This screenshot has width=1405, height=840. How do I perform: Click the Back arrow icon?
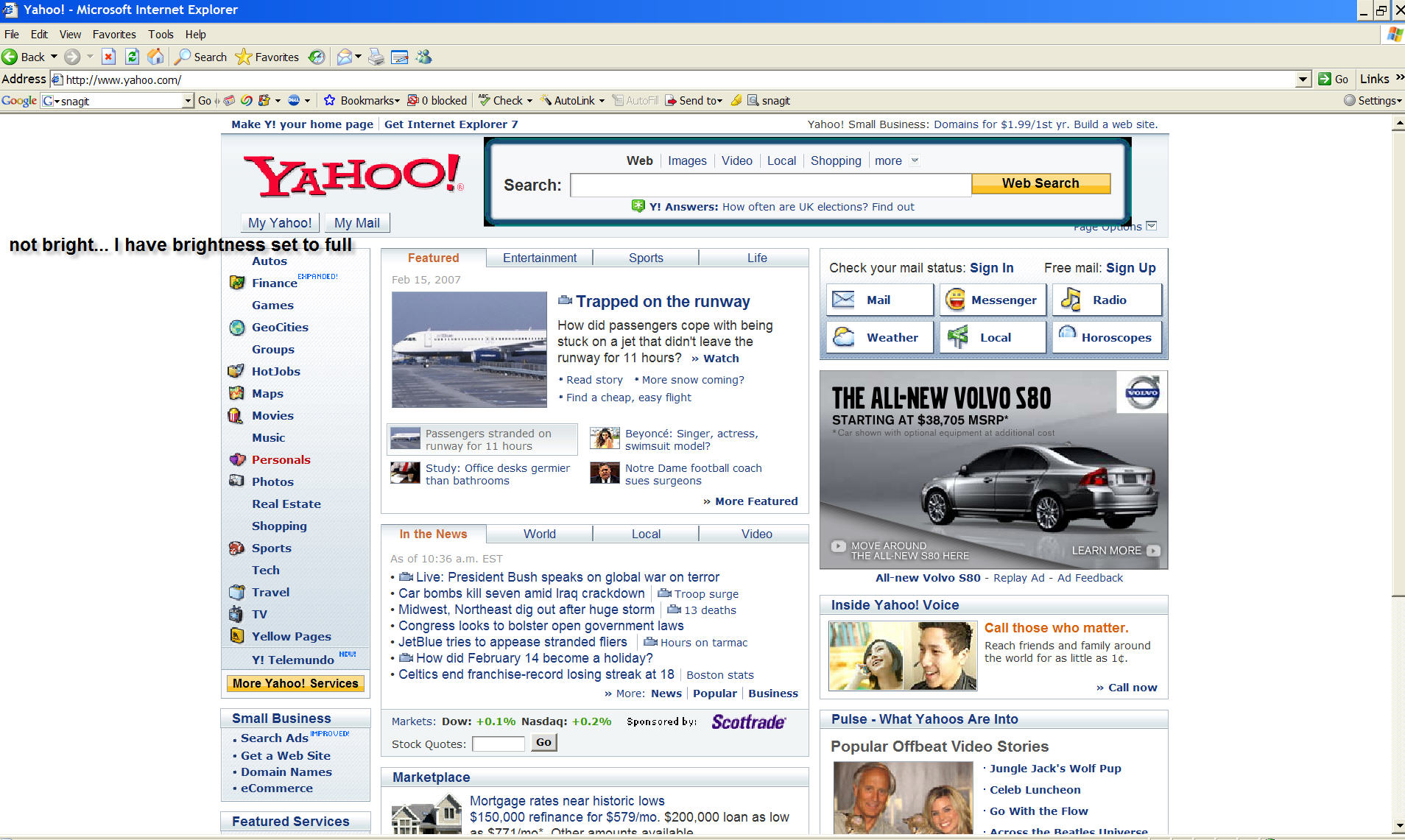(x=10, y=57)
